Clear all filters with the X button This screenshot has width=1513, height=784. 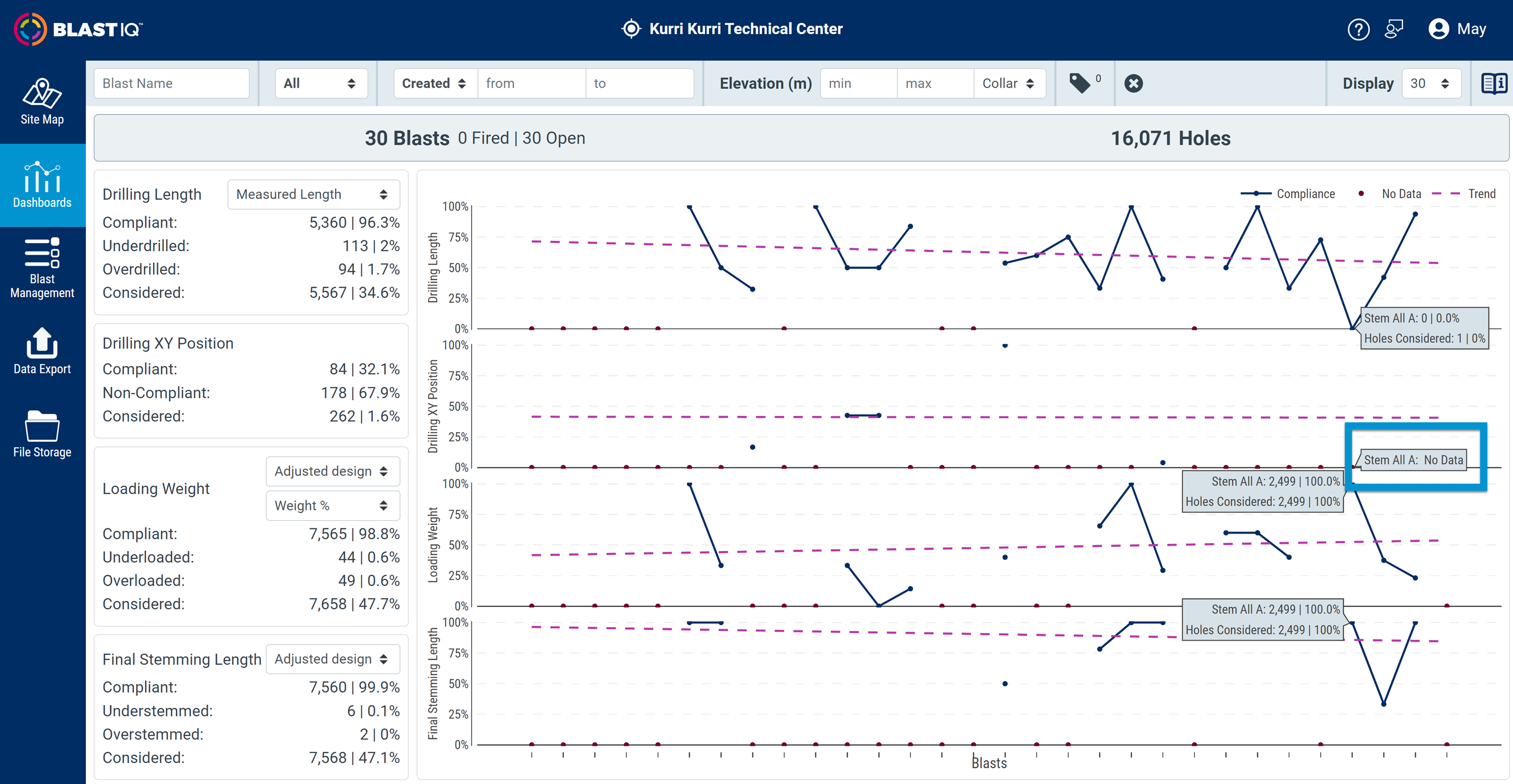point(1134,83)
